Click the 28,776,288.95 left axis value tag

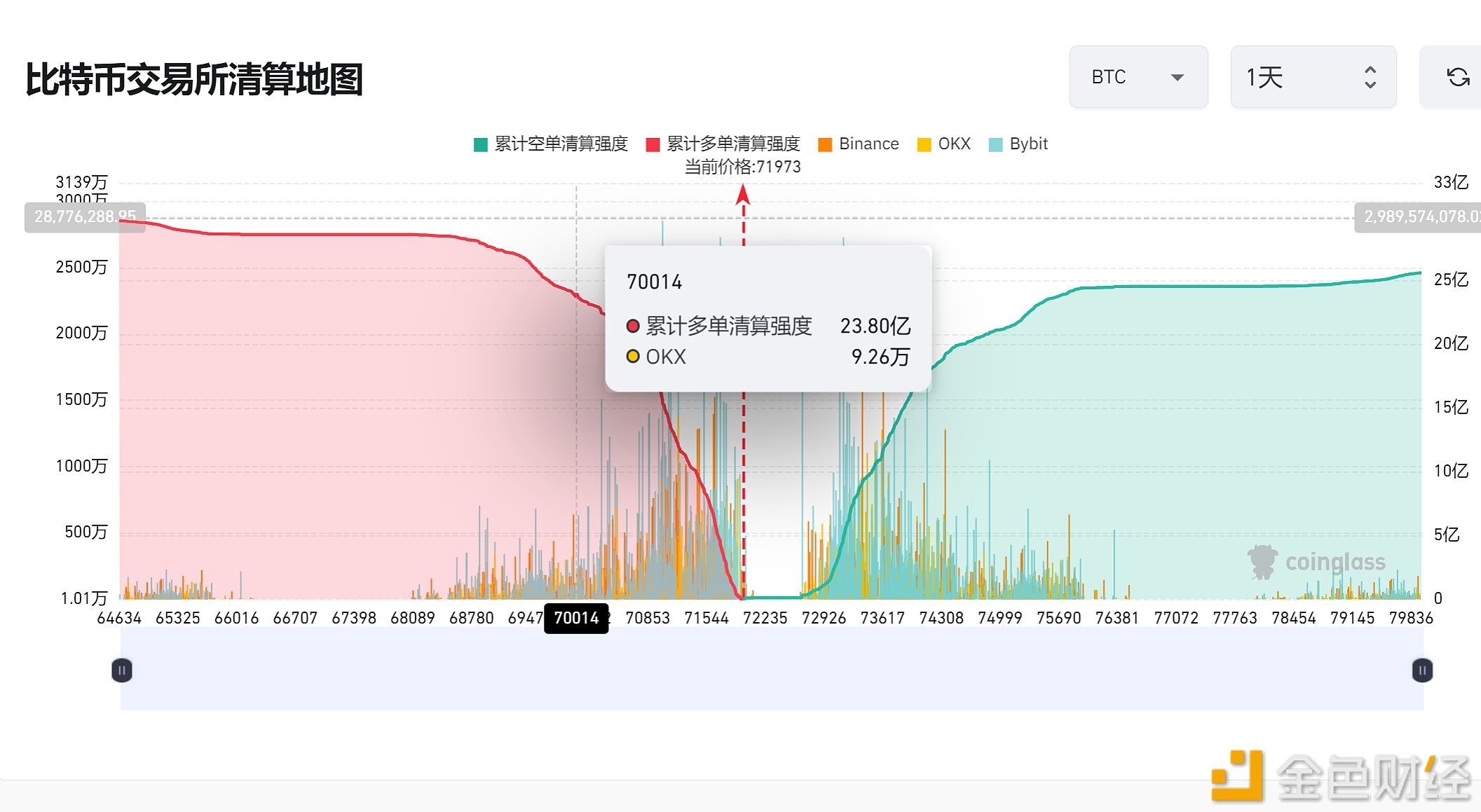(x=85, y=217)
